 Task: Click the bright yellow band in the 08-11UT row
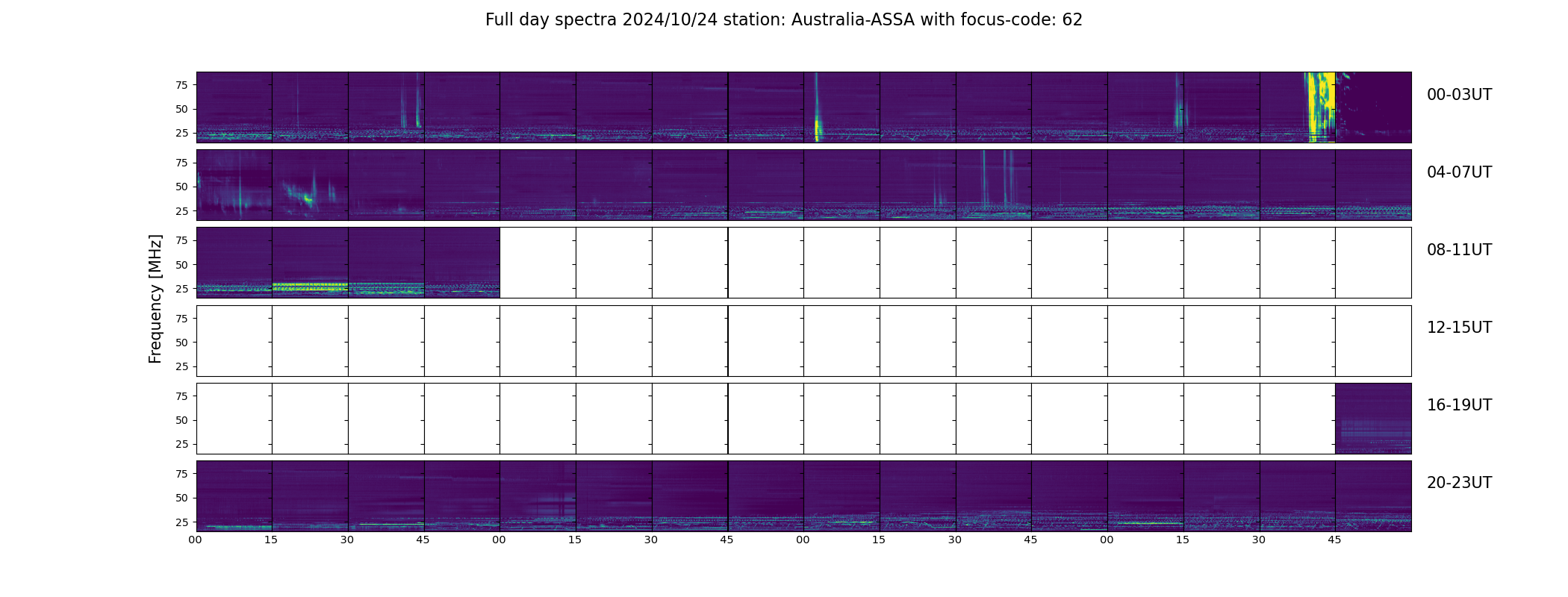310,287
